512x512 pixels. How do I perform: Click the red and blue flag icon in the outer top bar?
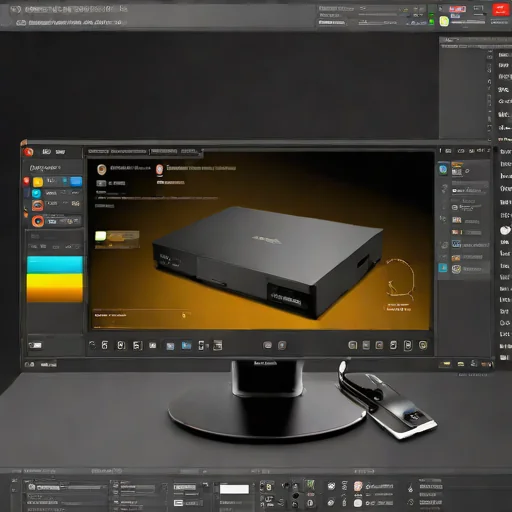[457, 9]
